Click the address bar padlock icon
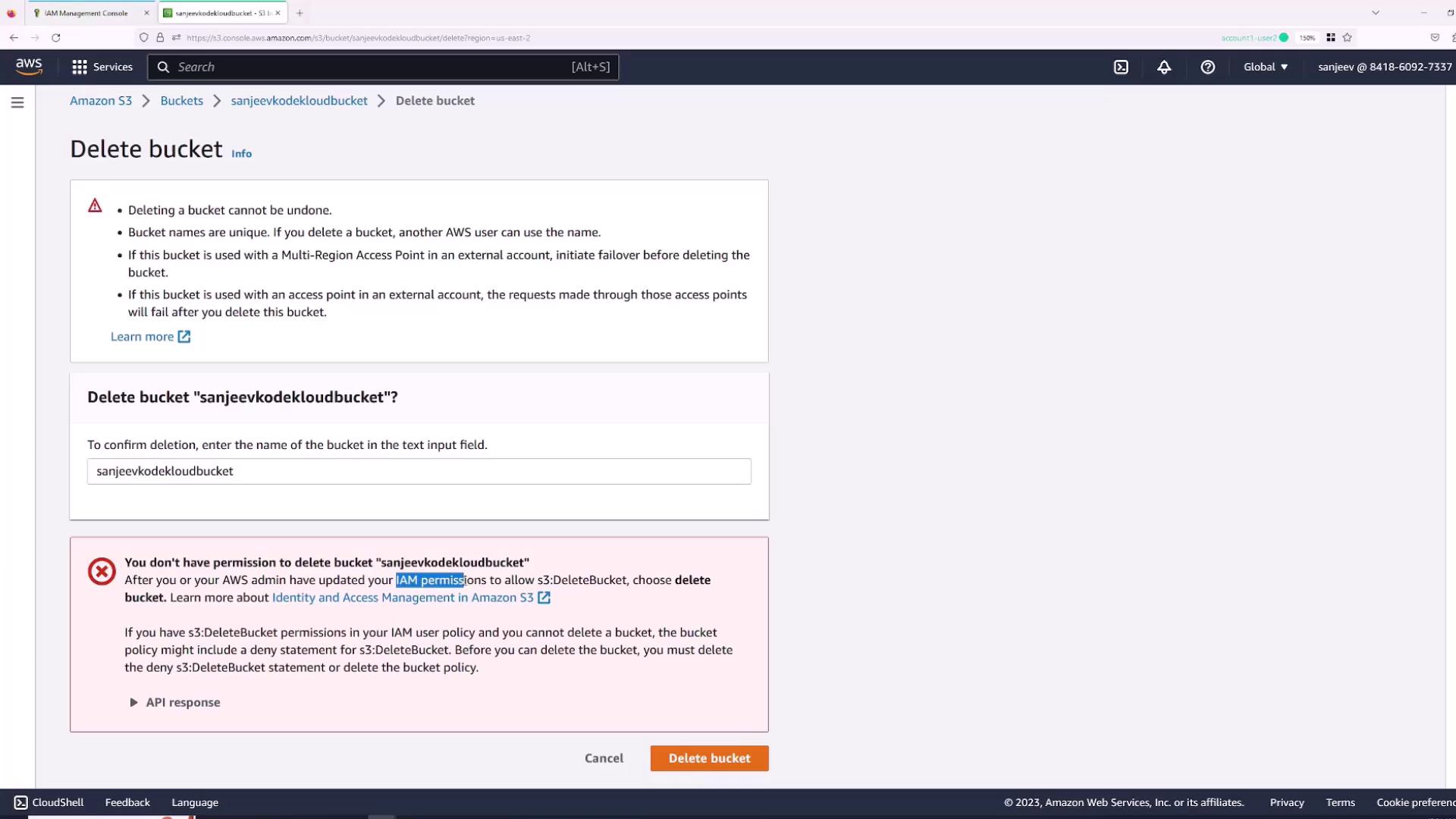This screenshot has width=1456, height=819. (x=160, y=37)
